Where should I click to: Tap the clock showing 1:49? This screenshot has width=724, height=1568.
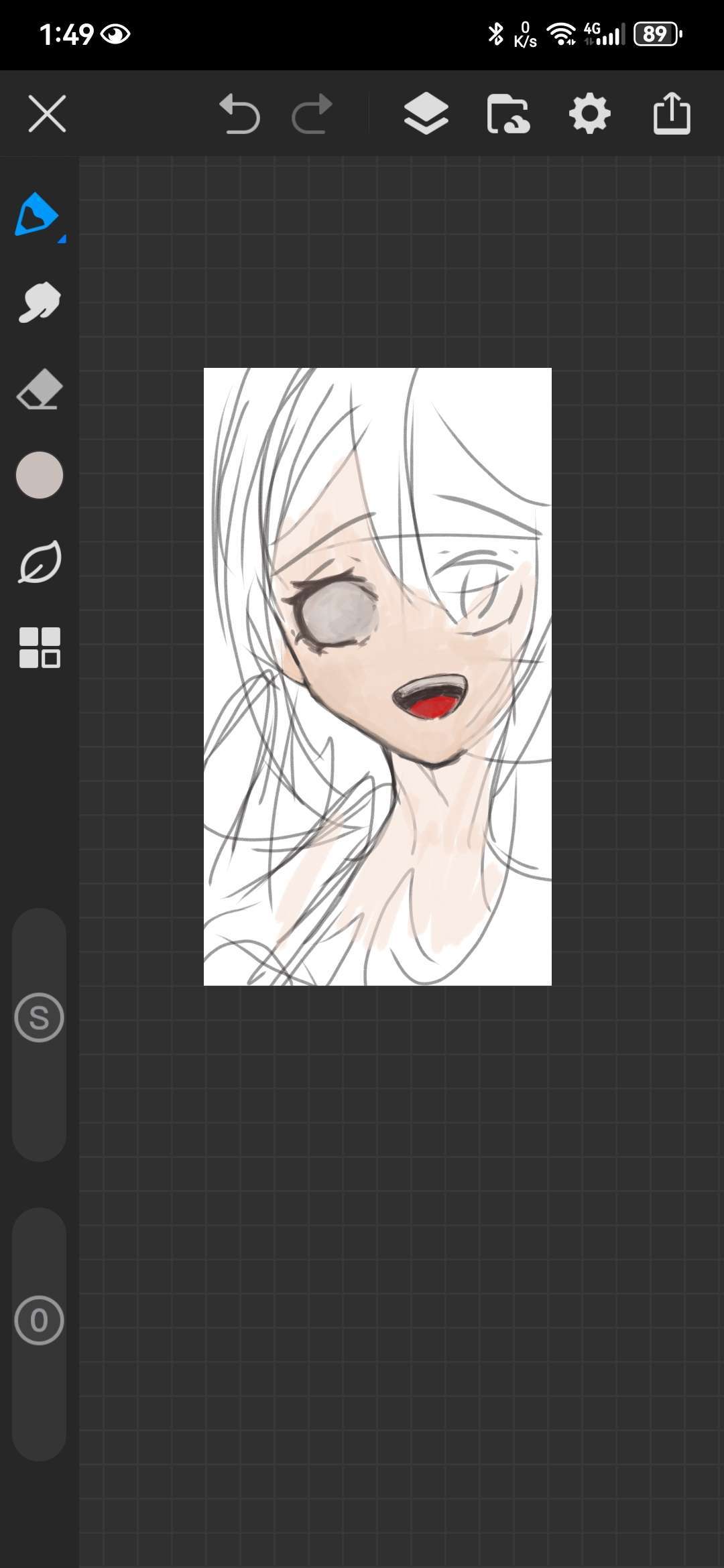click(x=66, y=34)
